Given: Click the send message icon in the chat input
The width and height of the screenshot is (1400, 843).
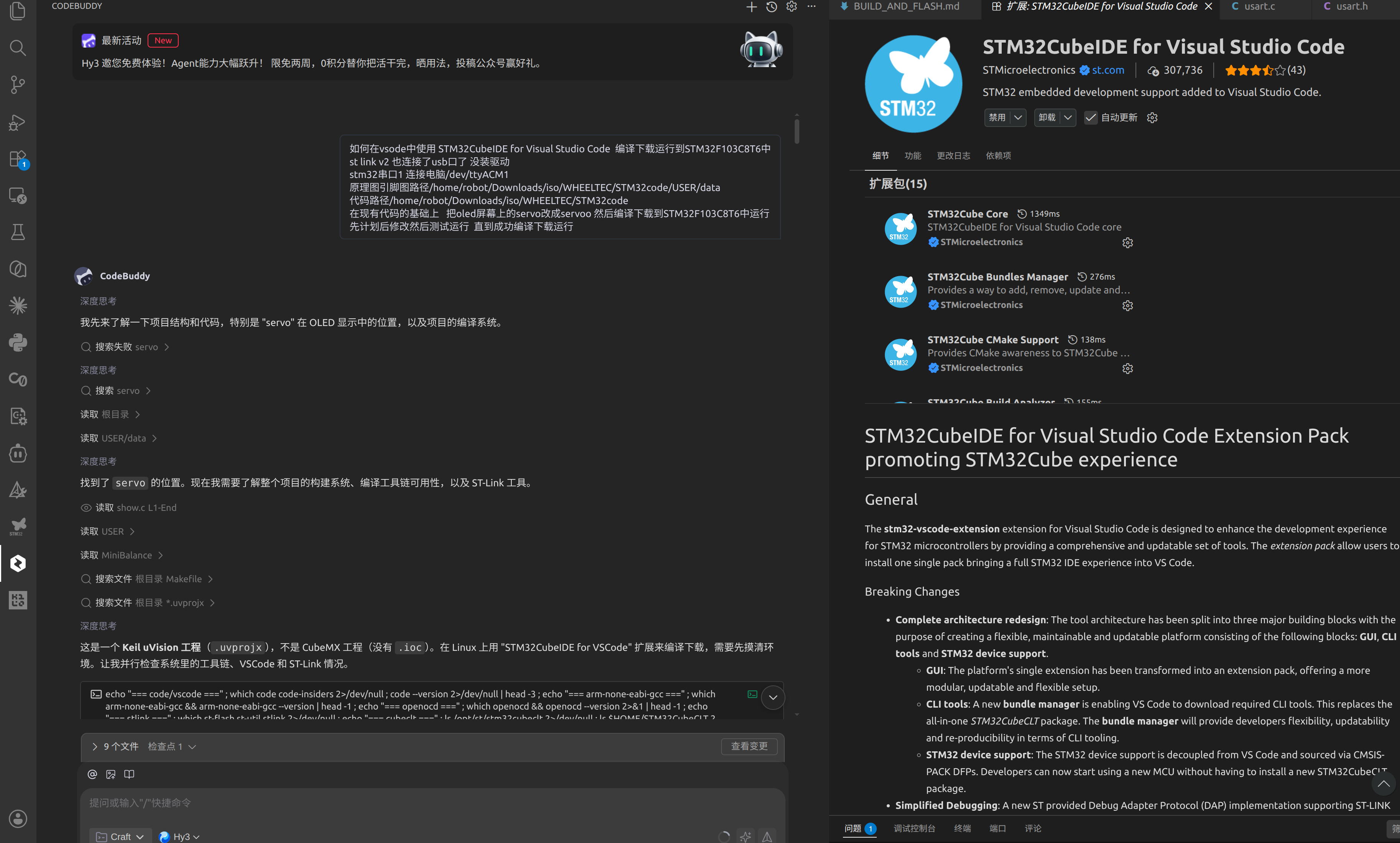Looking at the screenshot, I should (x=767, y=836).
